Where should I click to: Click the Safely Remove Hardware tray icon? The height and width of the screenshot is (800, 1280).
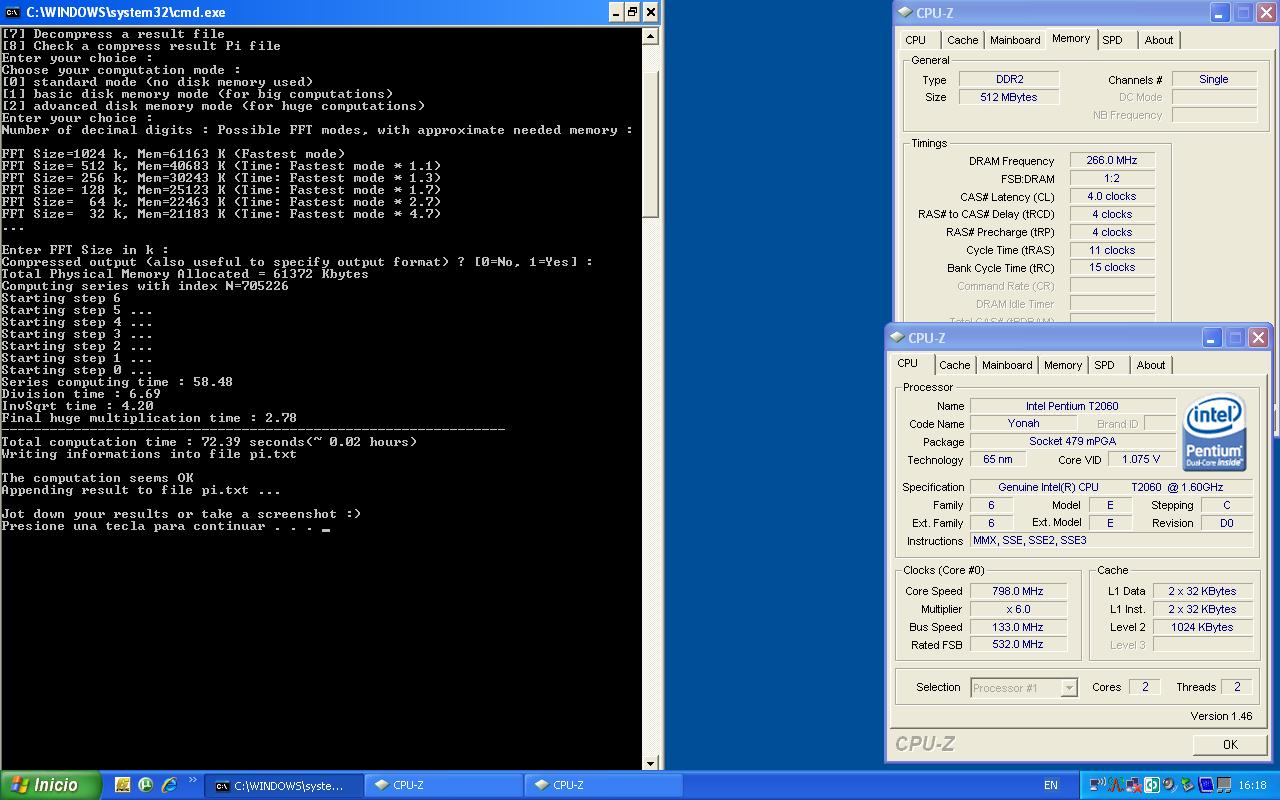pos(1188,785)
